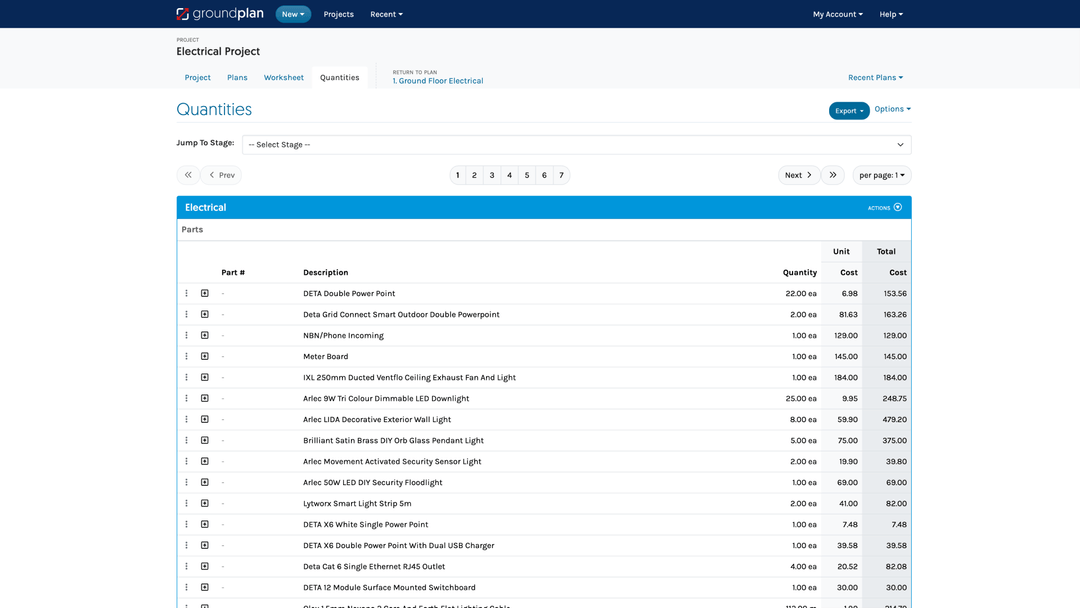Image resolution: width=1080 pixels, height=608 pixels.
Task: Click the plus icon on NBN/Phone Incoming row
Action: pyautogui.click(x=205, y=335)
